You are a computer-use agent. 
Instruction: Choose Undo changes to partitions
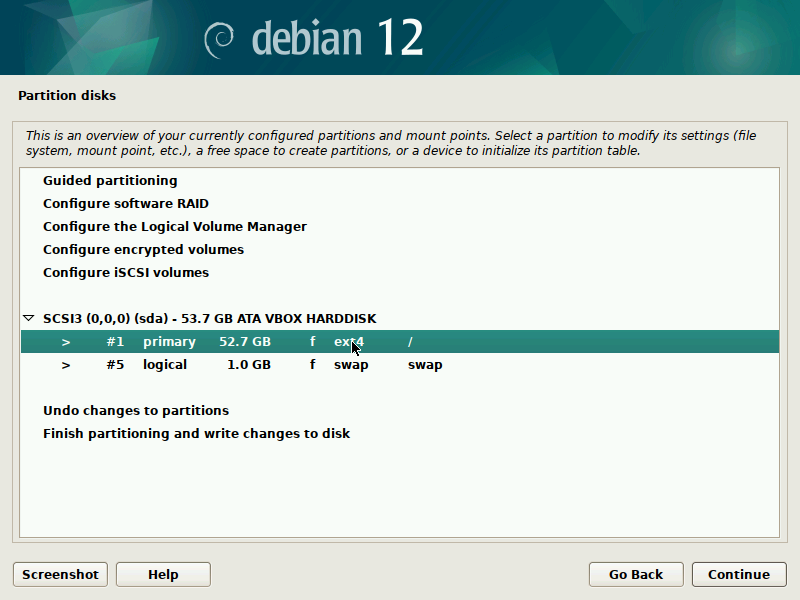click(136, 411)
